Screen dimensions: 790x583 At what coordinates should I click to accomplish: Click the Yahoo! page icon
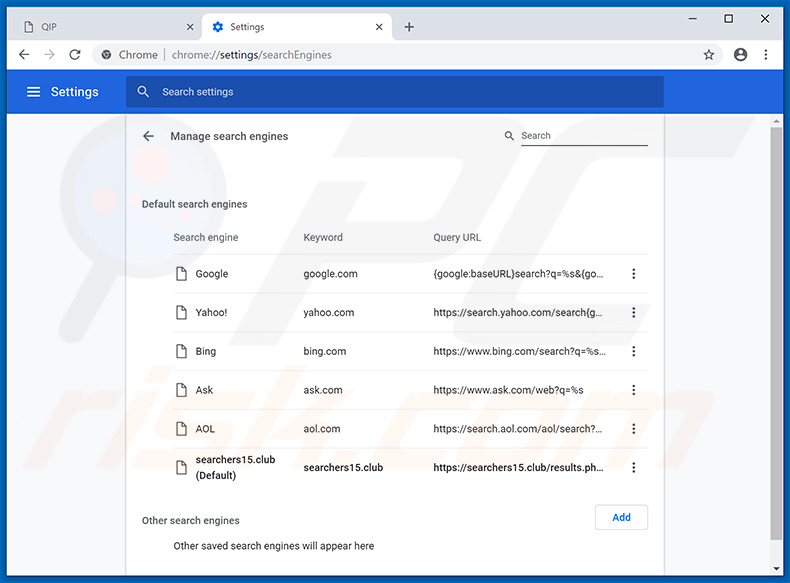(x=181, y=312)
